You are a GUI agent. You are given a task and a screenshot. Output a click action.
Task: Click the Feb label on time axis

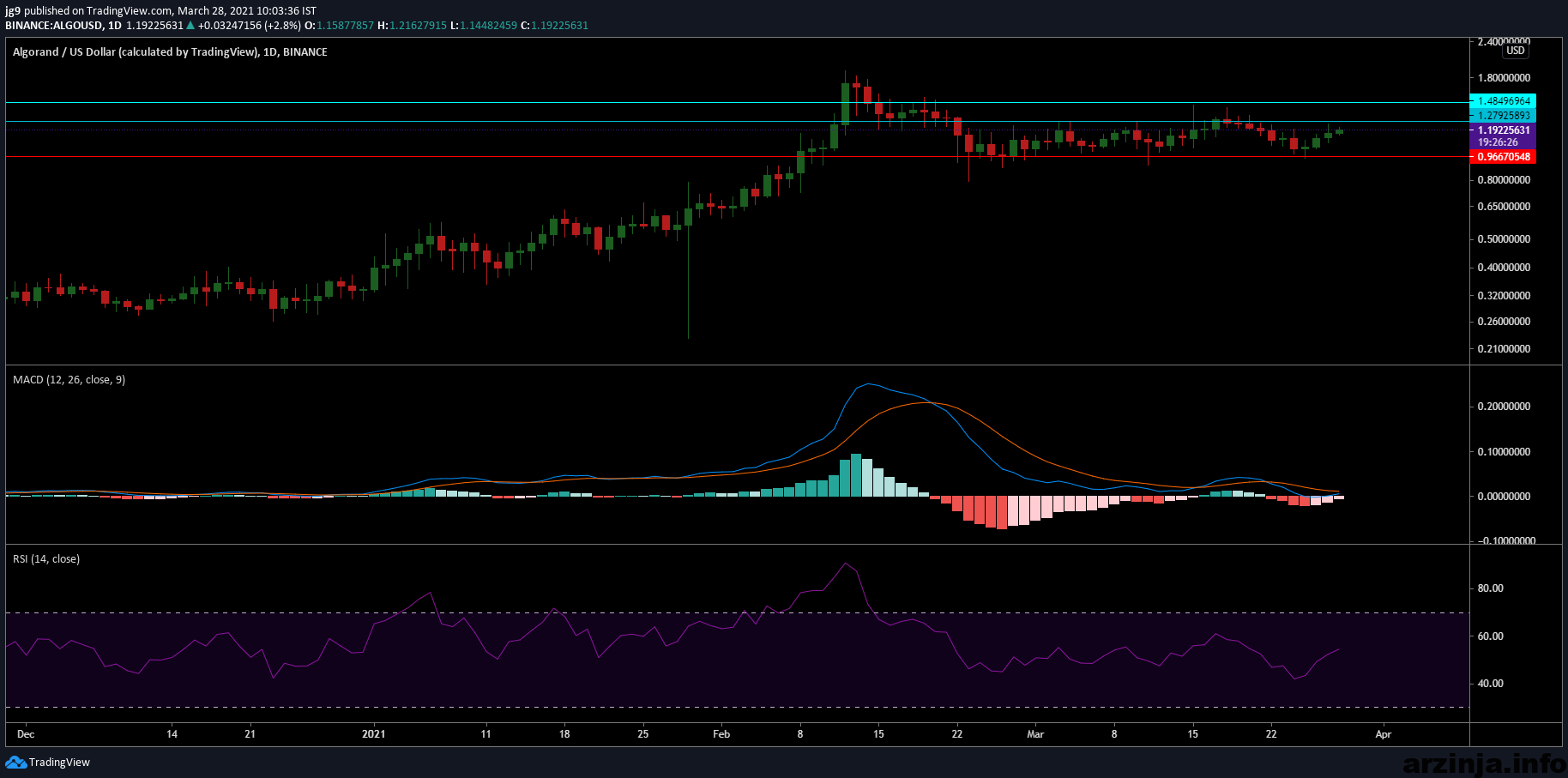721,733
